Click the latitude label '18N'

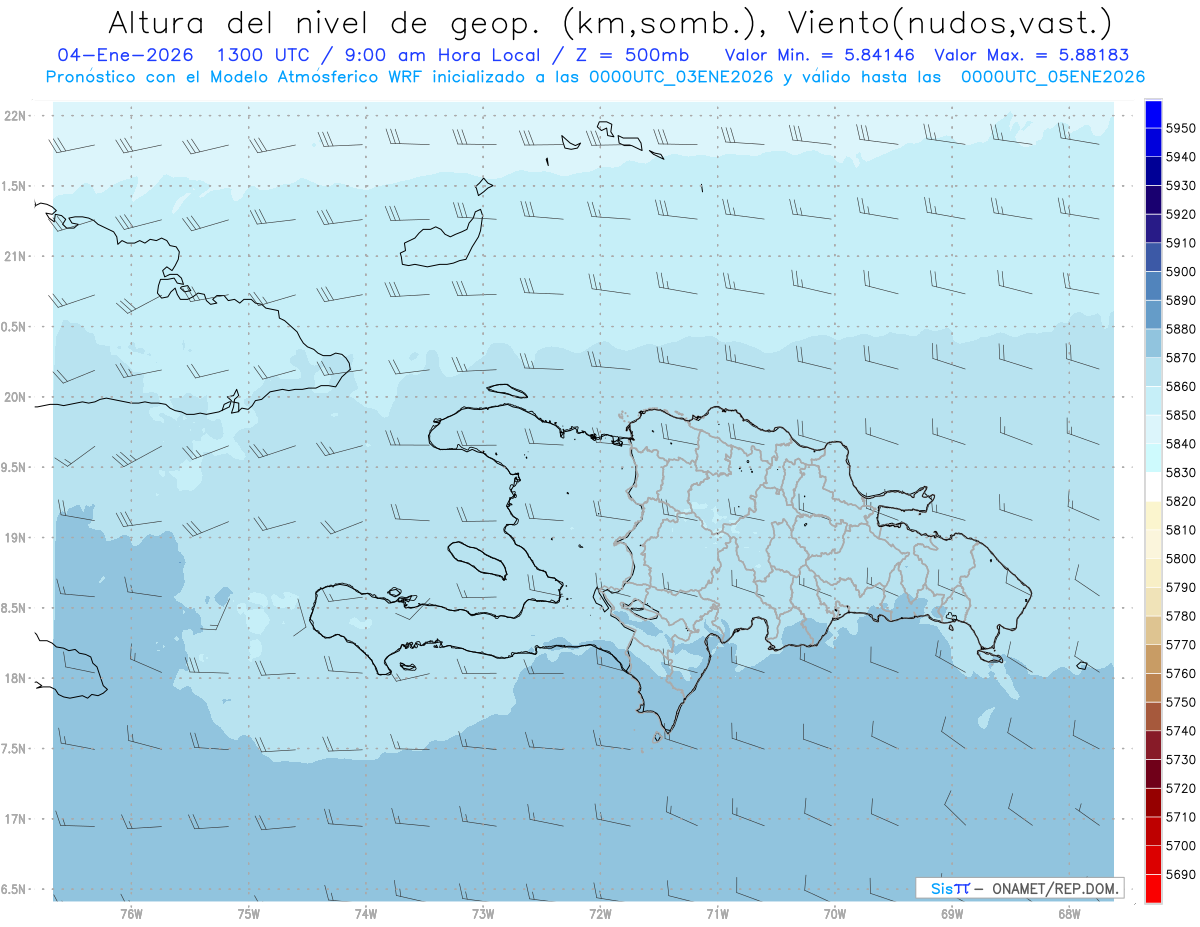pos(16,678)
